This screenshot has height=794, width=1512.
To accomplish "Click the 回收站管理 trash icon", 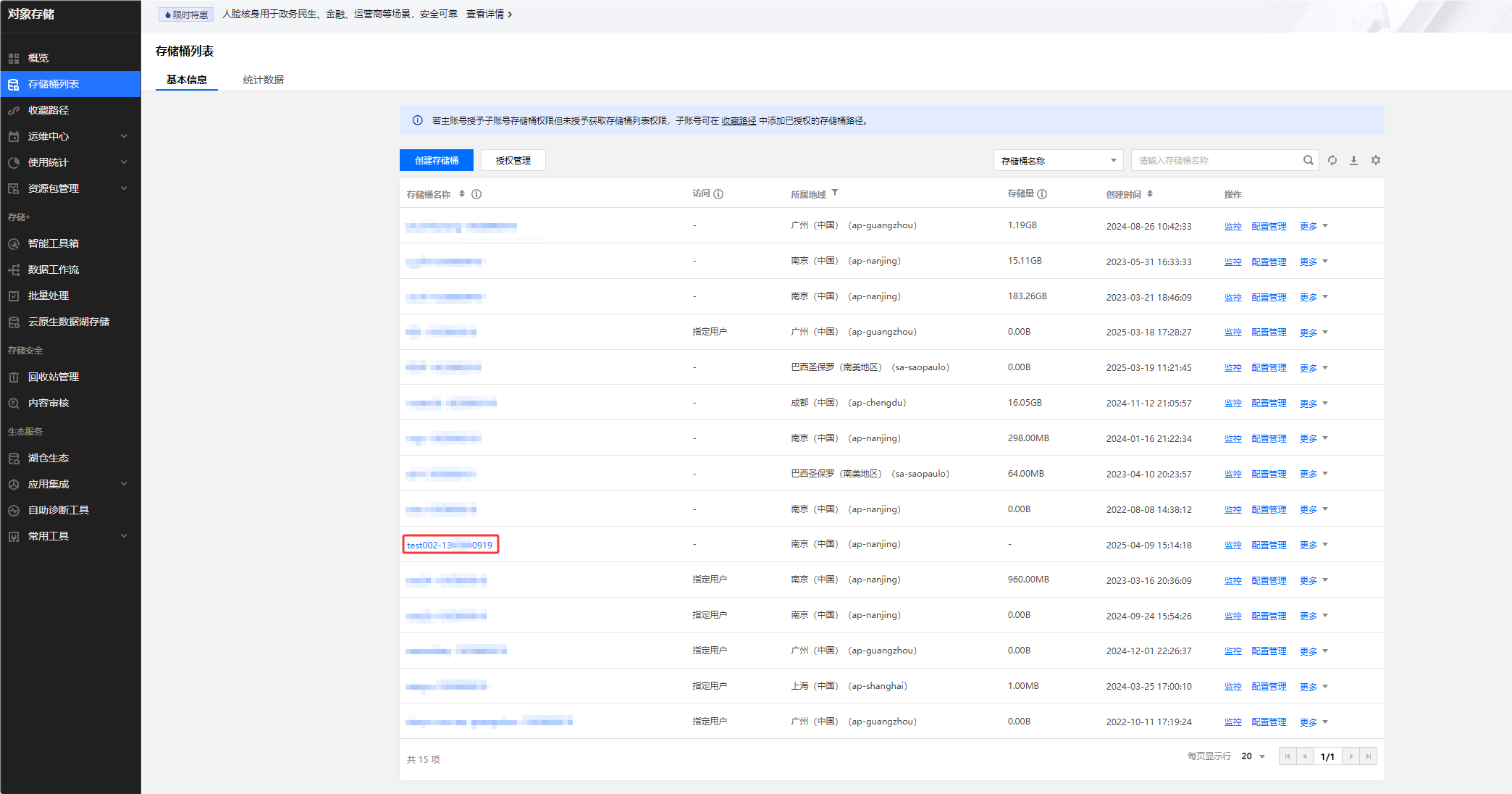I will 14,377.
